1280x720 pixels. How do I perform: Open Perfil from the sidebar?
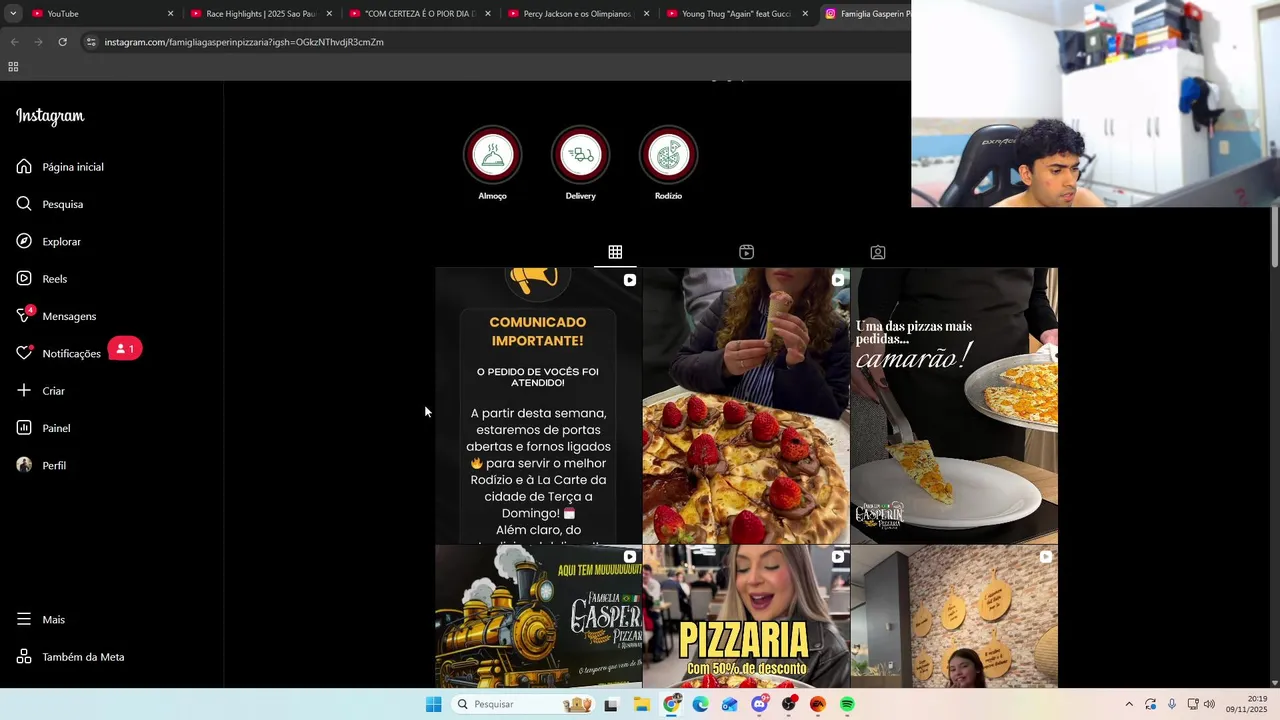(x=42, y=466)
